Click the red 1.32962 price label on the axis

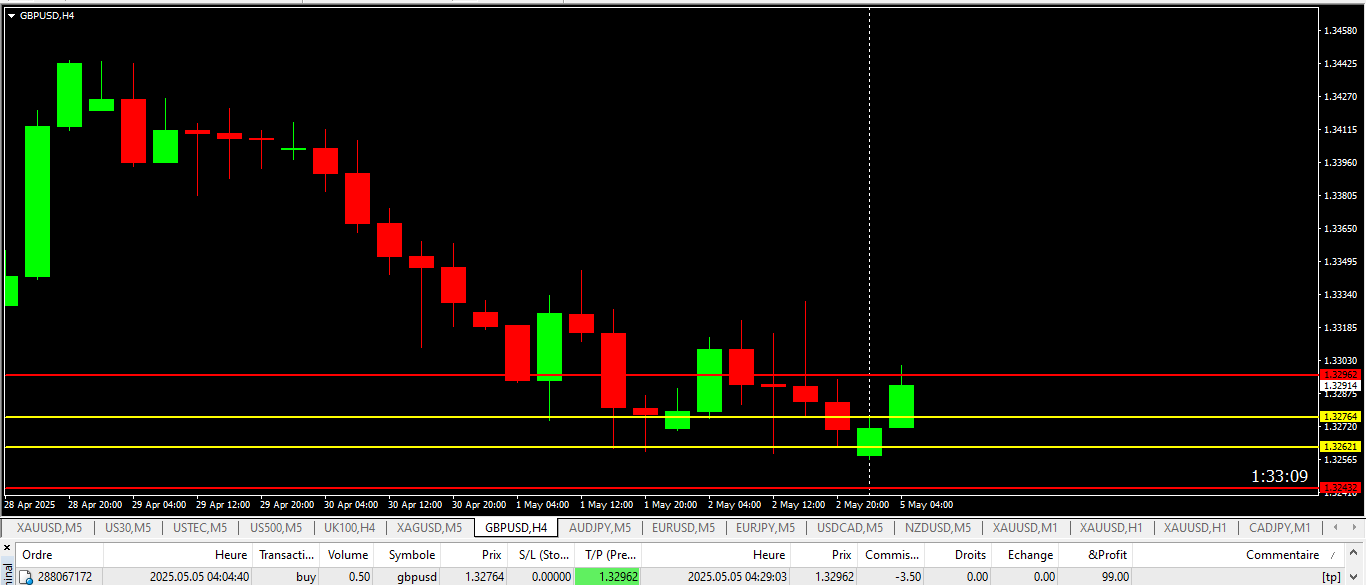pyautogui.click(x=1340, y=374)
